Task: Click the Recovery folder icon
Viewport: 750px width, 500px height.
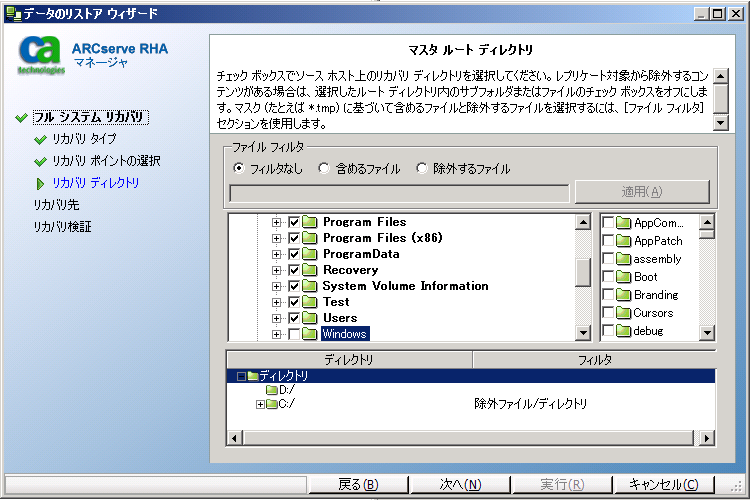Action: tap(309, 270)
